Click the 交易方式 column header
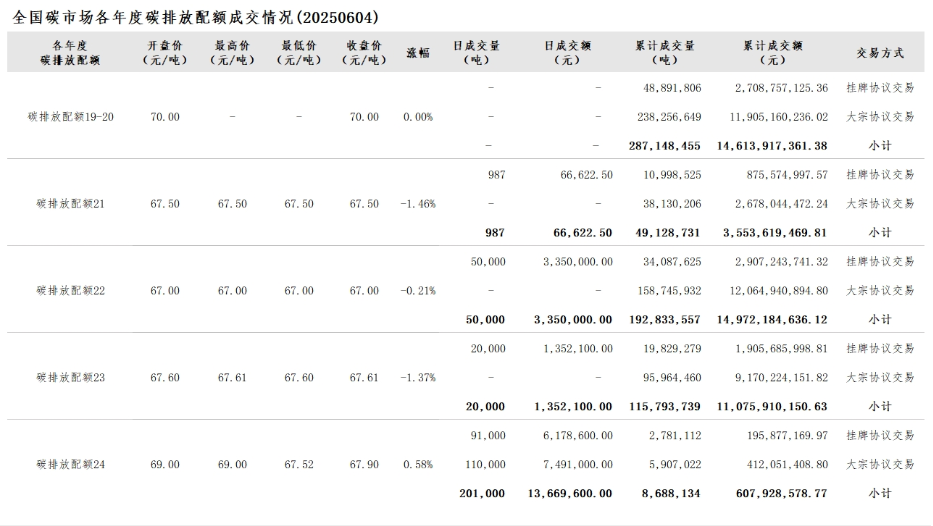The height and width of the screenshot is (526, 933). coord(880,53)
